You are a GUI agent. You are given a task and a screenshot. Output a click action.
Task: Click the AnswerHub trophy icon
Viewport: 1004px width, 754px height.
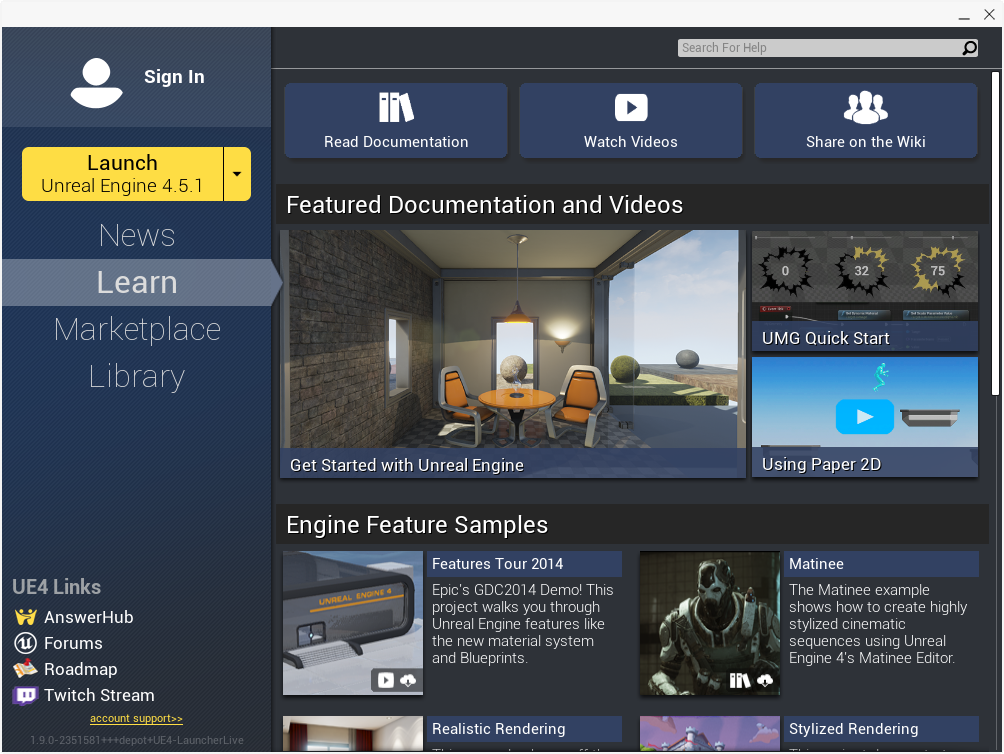(25, 617)
